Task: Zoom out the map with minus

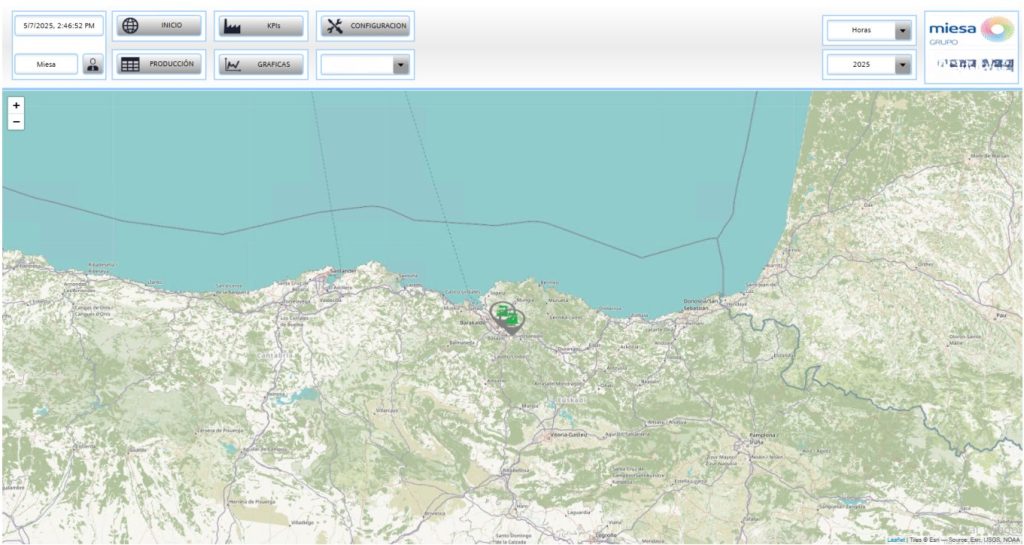Action: (16, 121)
